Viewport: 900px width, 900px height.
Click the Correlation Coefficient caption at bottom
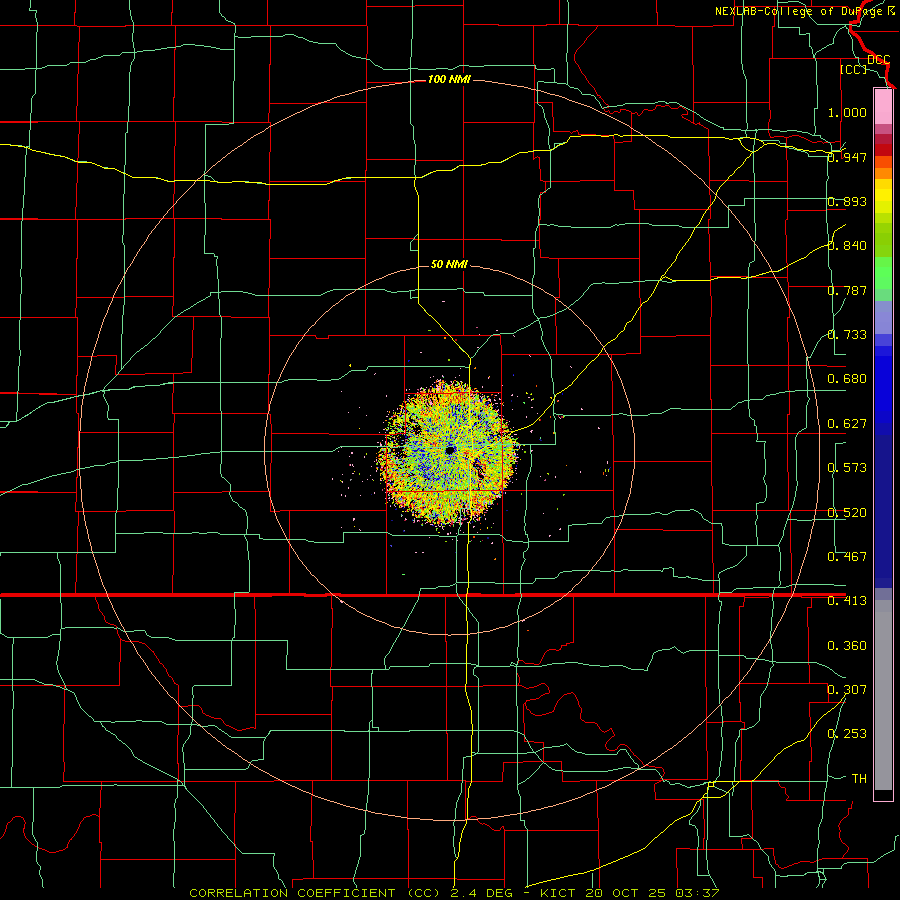click(x=454, y=893)
